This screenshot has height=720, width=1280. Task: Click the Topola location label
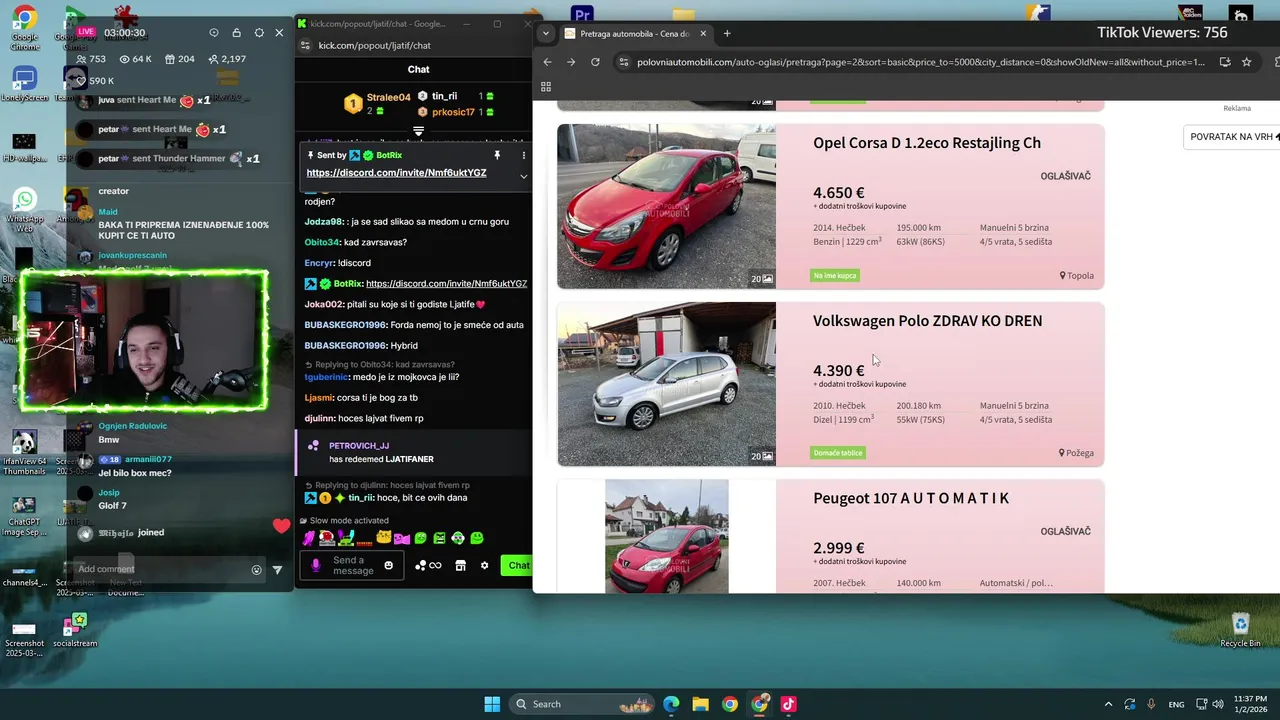(x=1077, y=276)
